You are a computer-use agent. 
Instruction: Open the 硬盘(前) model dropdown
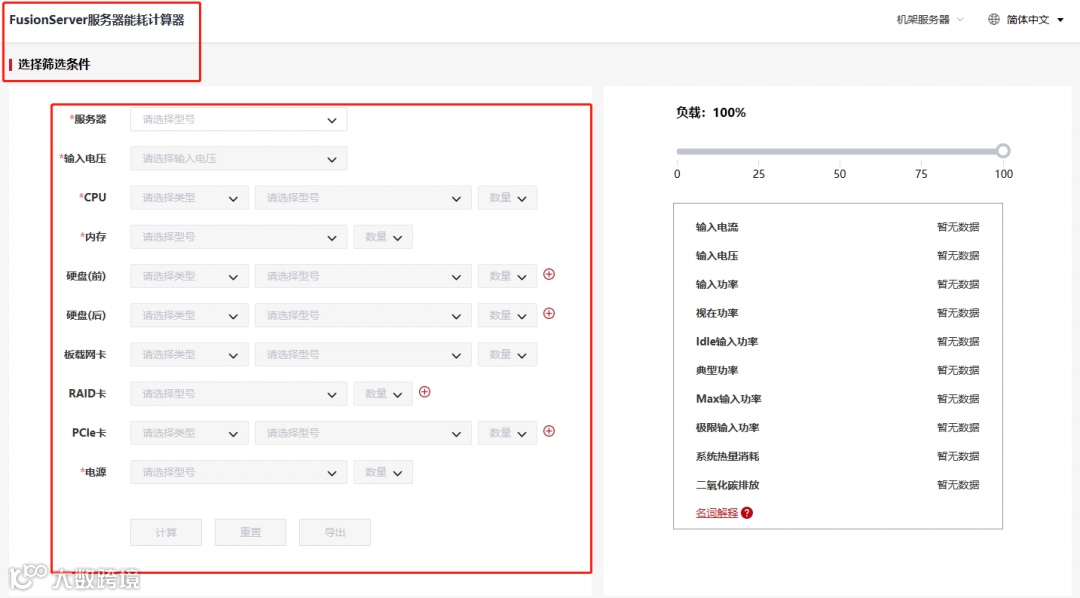pyautogui.click(x=363, y=276)
